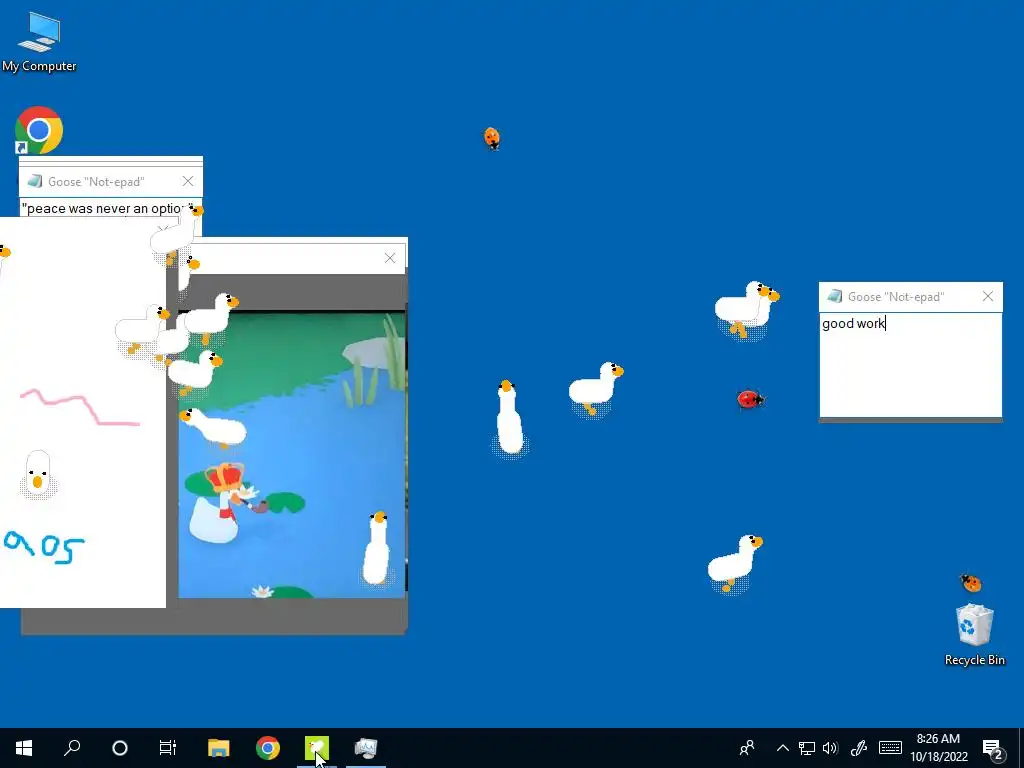
Task: Open the clock showing 8:26 AM
Action: [x=938, y=748]
